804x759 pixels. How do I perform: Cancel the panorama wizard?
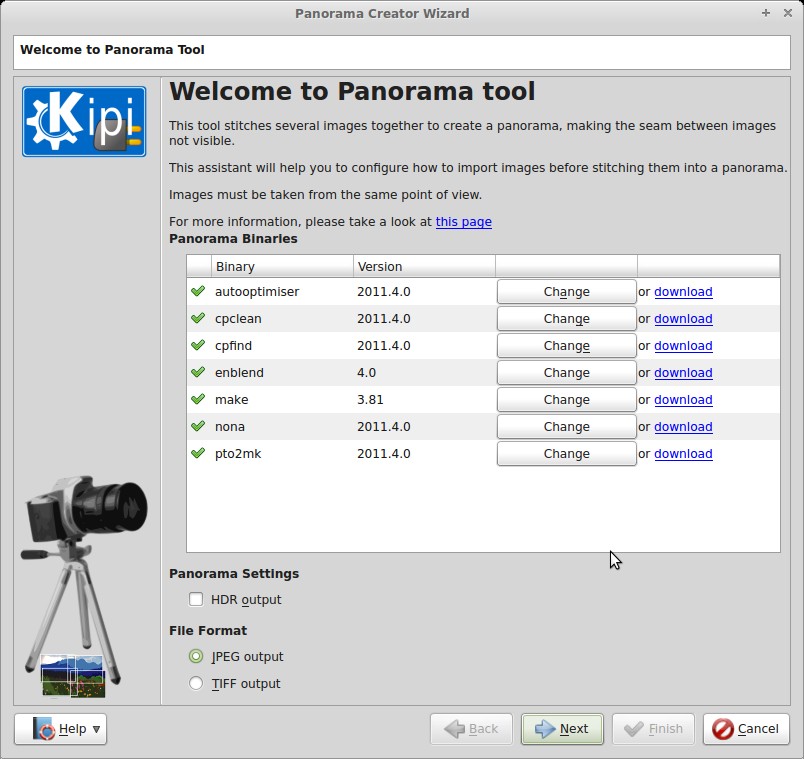(746, 729)
